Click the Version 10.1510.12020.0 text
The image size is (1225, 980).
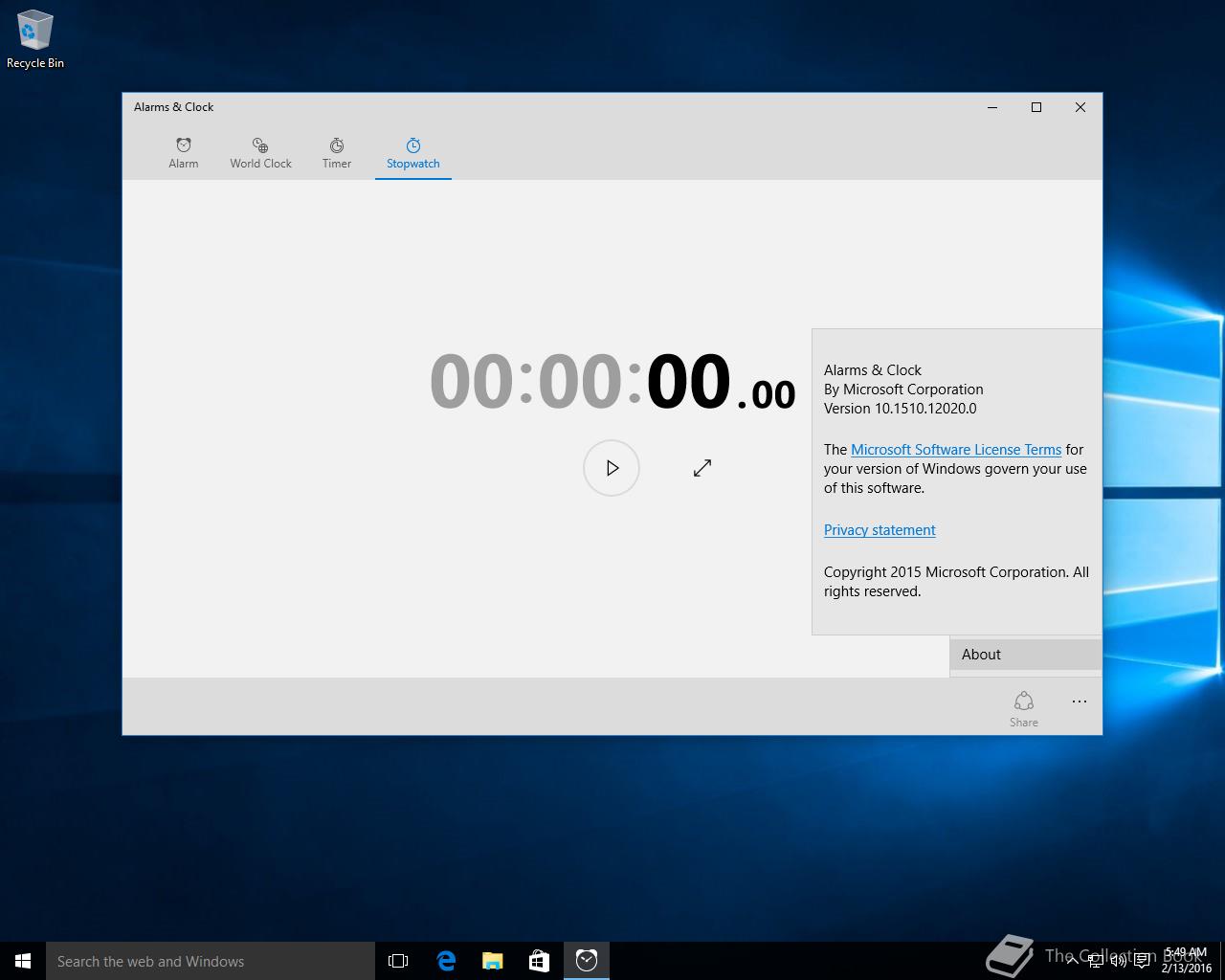pos(901,409)
